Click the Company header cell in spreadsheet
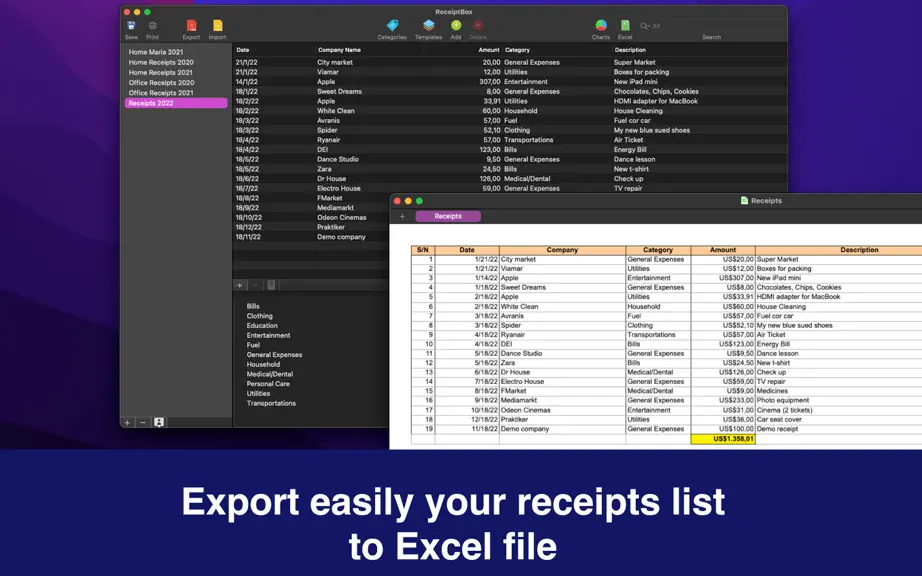 point(562,250)
